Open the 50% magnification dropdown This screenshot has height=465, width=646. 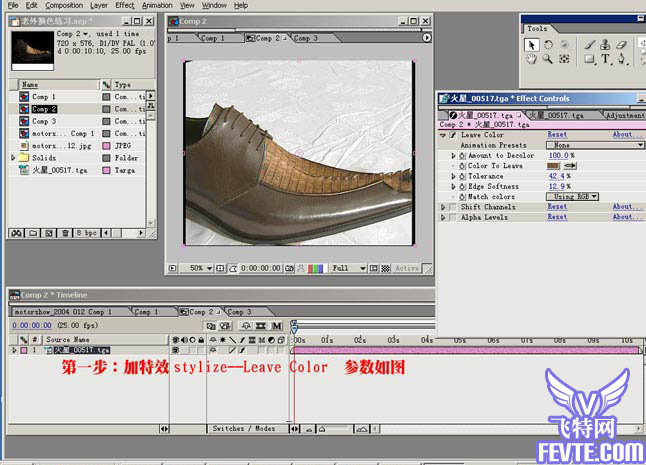200,269
